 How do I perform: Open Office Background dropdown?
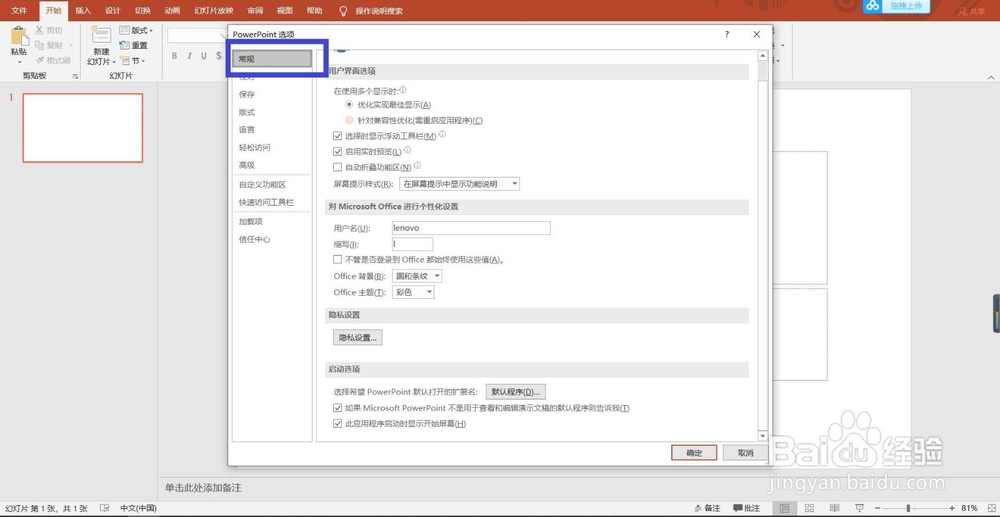pyautogui.click(x=416, y=276)
